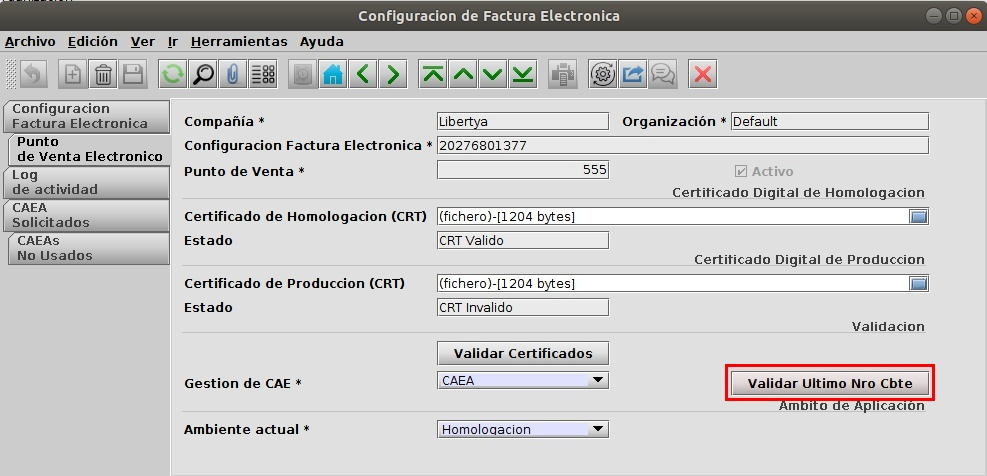Open history records clock icon
The height and width of the screenshot is (476, 987).
click(x=303, y=75)
